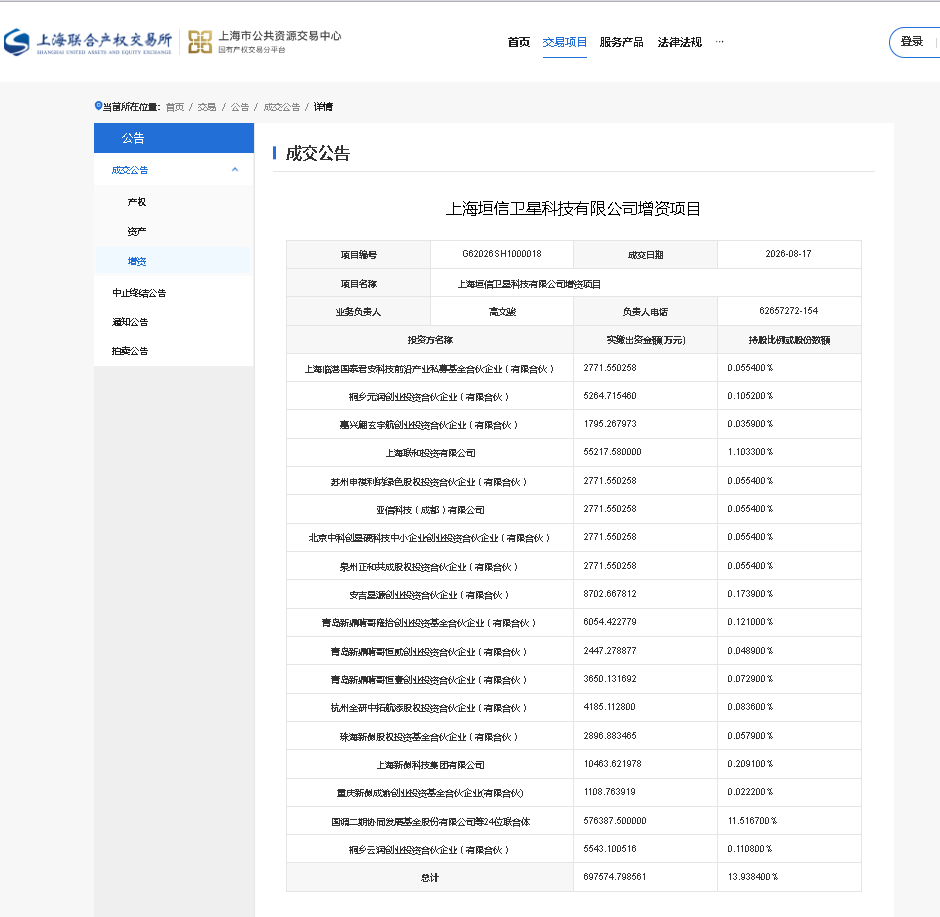Click investor 上海新微科技集团有限公司
Screen dimensions: 940x917
click(430, 765)
